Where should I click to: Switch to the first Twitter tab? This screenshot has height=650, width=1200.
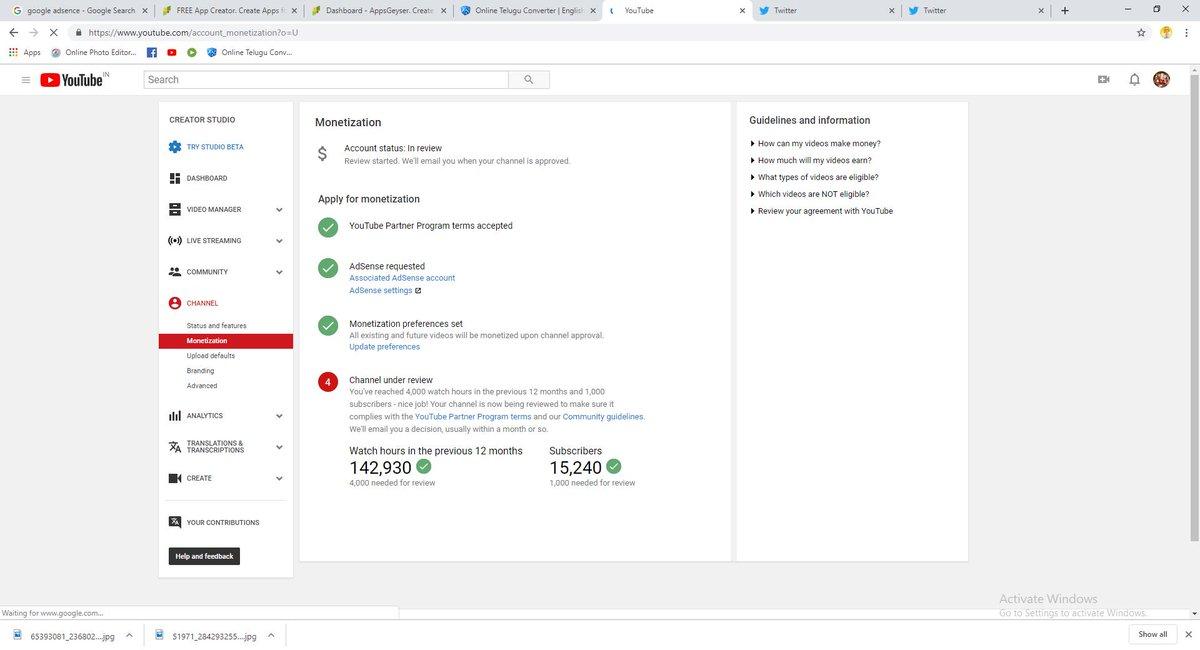826,10
